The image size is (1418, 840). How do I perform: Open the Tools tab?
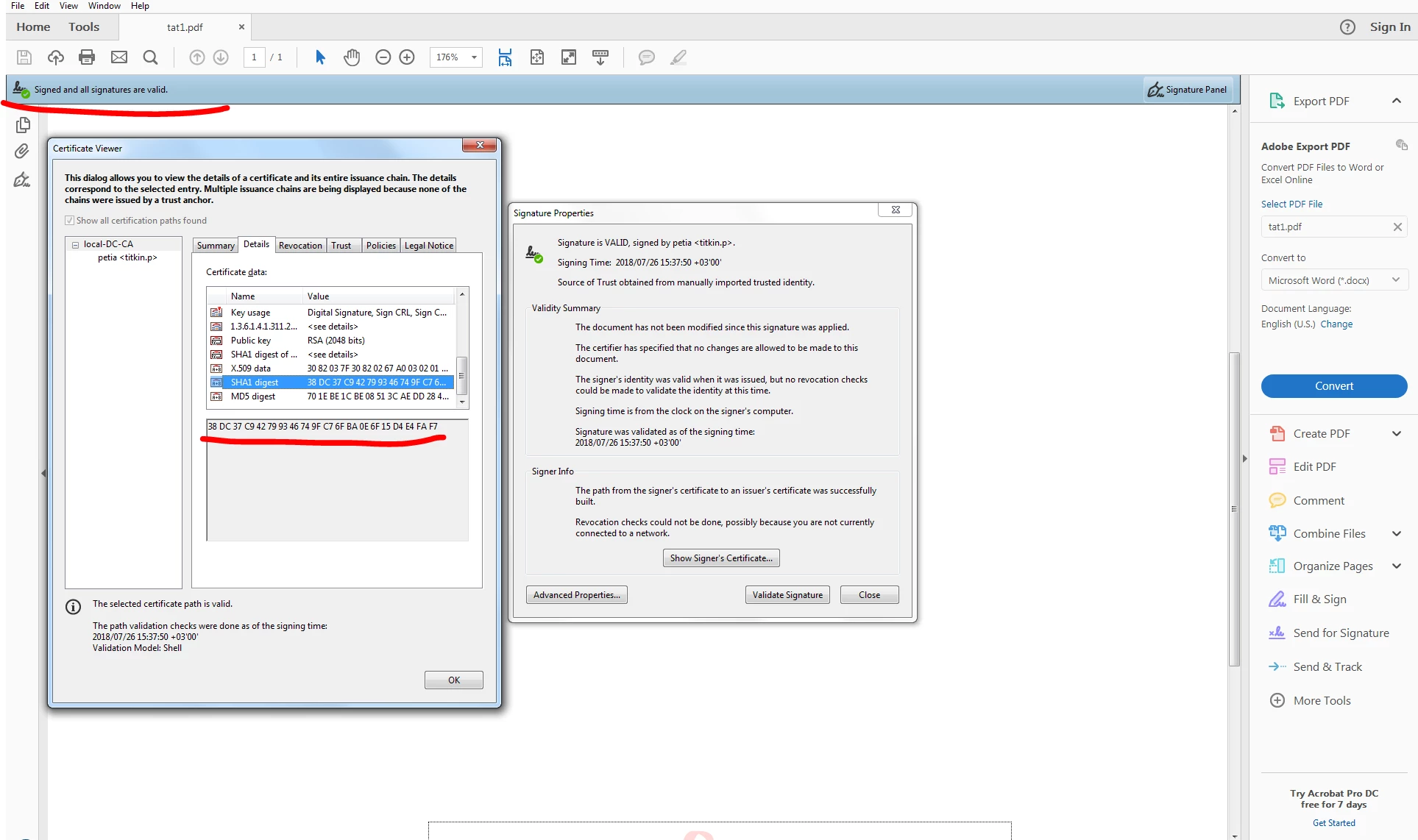tap(84, 27)
